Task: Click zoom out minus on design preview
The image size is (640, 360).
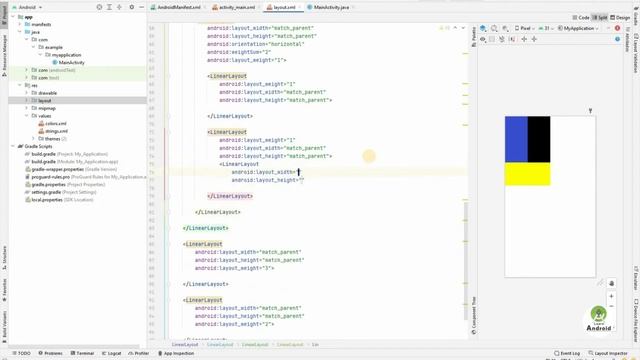Action: [611, 306]
